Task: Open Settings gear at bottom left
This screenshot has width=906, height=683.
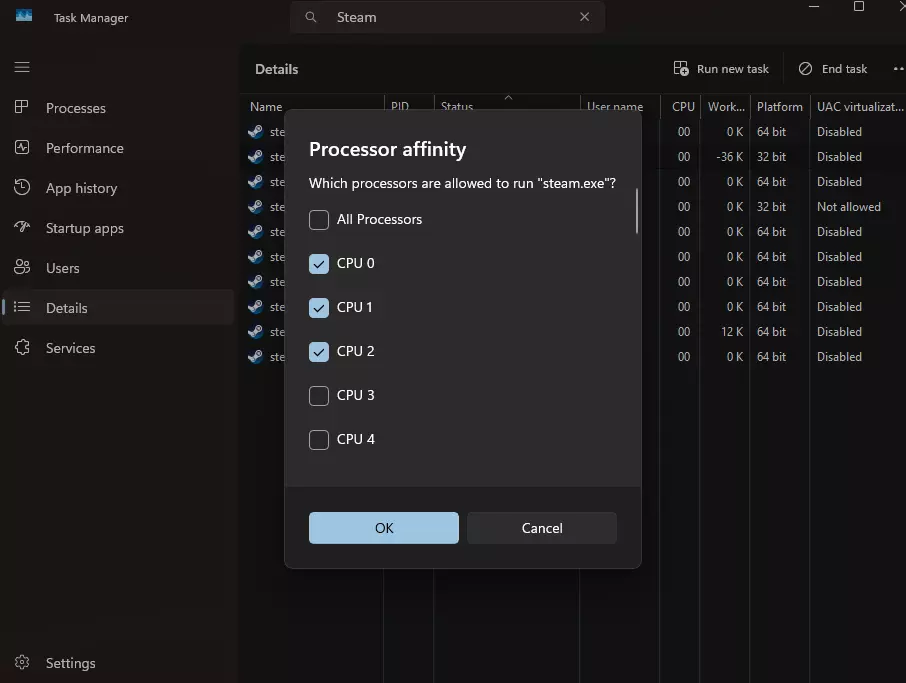Action: pos(22,663)
